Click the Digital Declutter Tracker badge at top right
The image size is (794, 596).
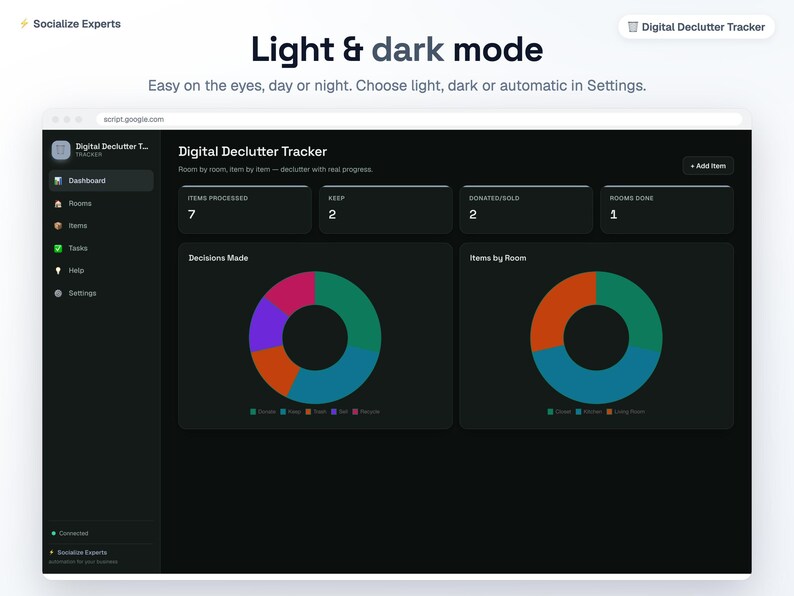(696, 27)
